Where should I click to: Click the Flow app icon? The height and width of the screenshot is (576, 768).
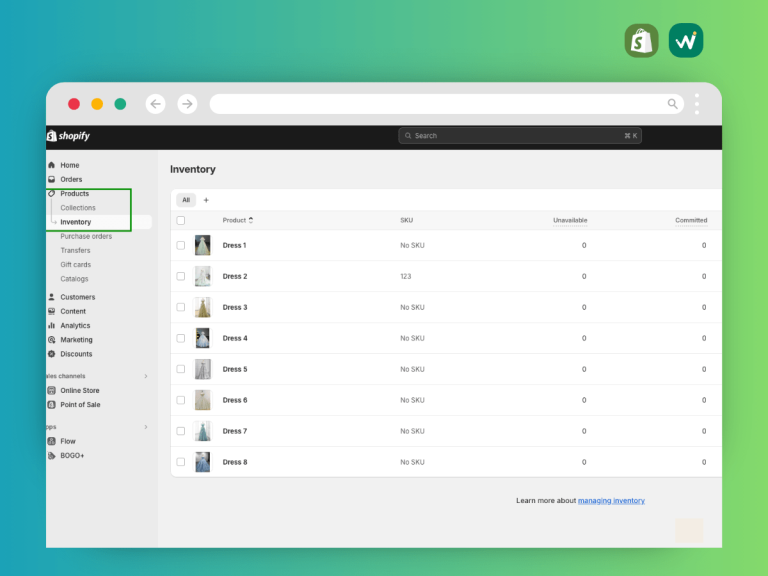coord(51,441)
